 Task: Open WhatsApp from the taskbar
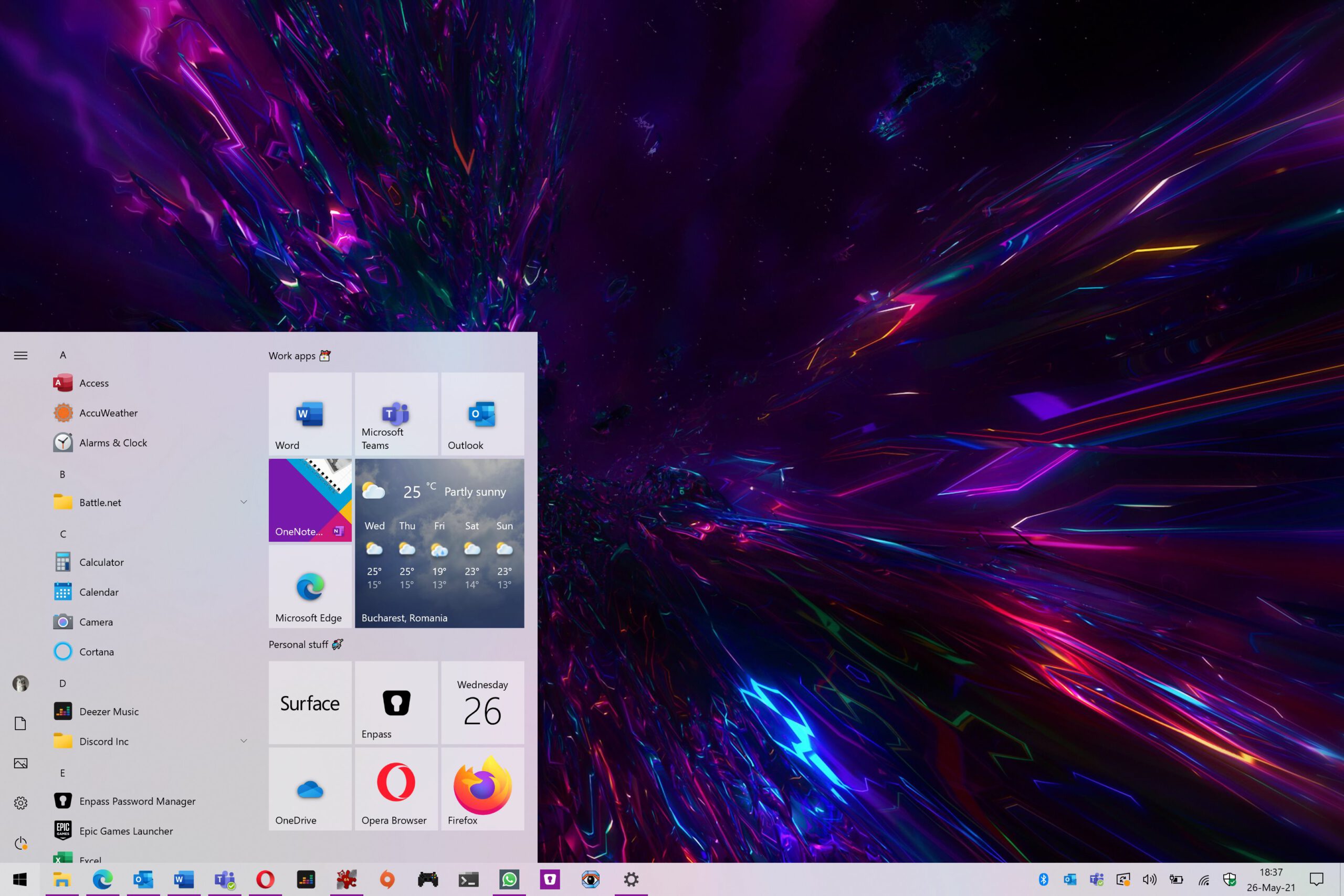(509, 879)
